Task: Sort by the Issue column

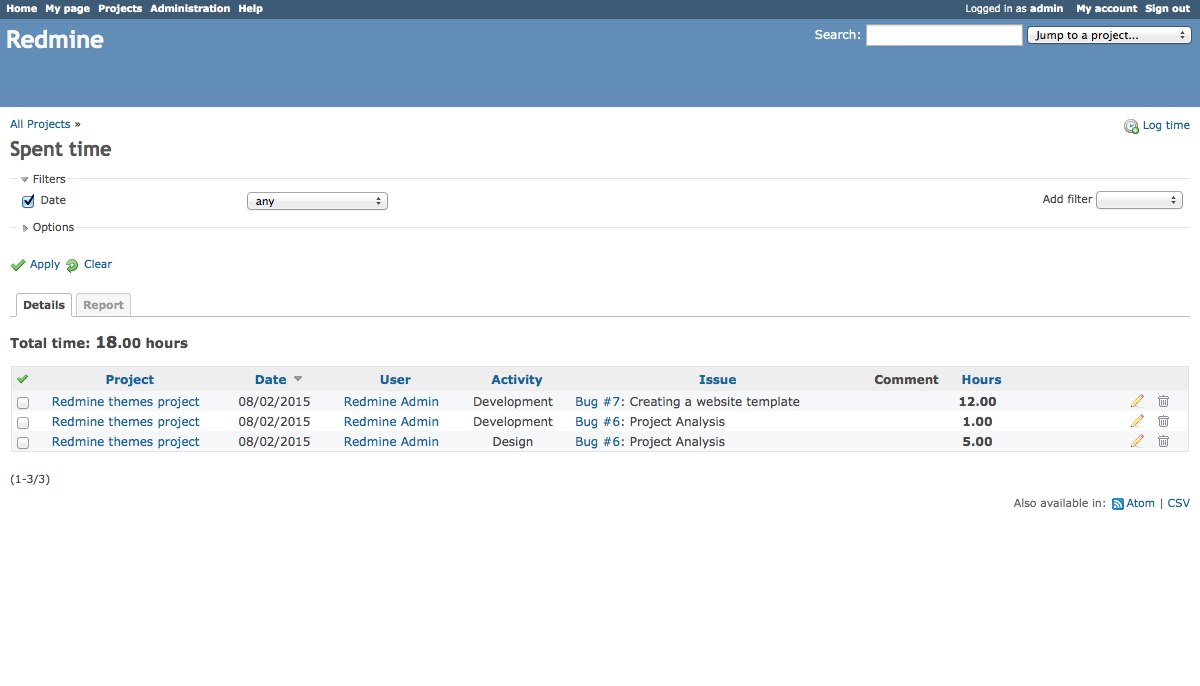Action: click(718, 380)
